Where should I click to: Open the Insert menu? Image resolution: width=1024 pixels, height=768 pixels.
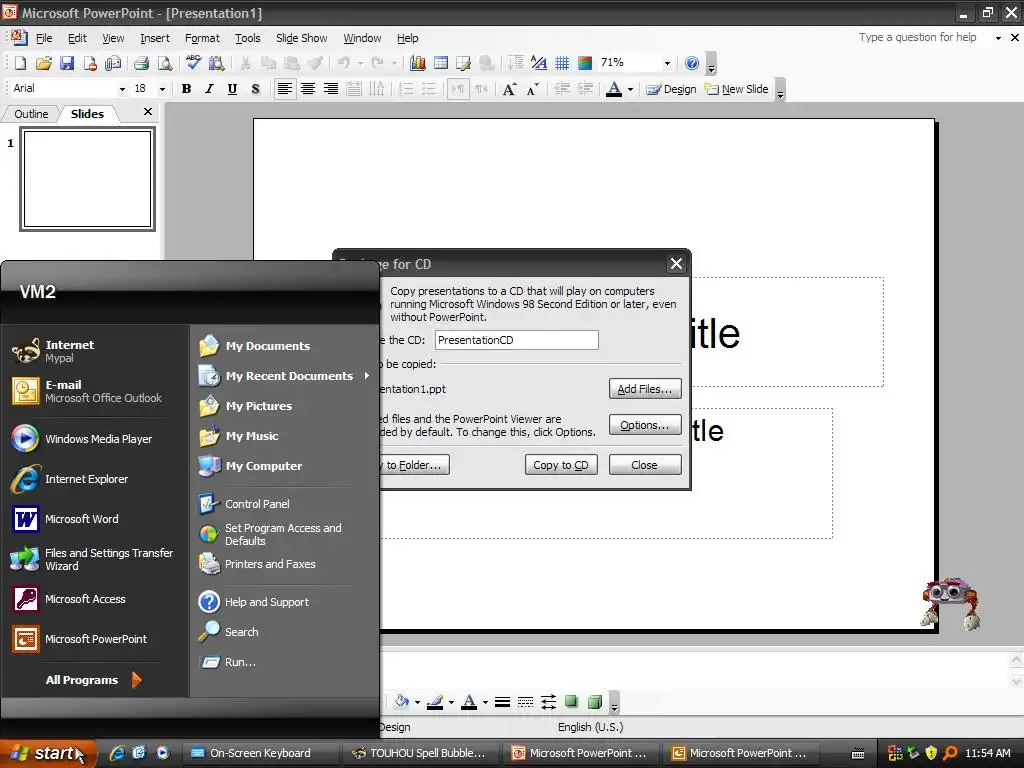(155, 38)
